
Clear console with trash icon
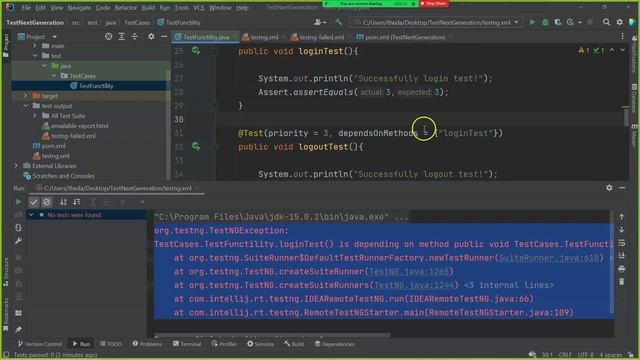click(x=622, y=282)
